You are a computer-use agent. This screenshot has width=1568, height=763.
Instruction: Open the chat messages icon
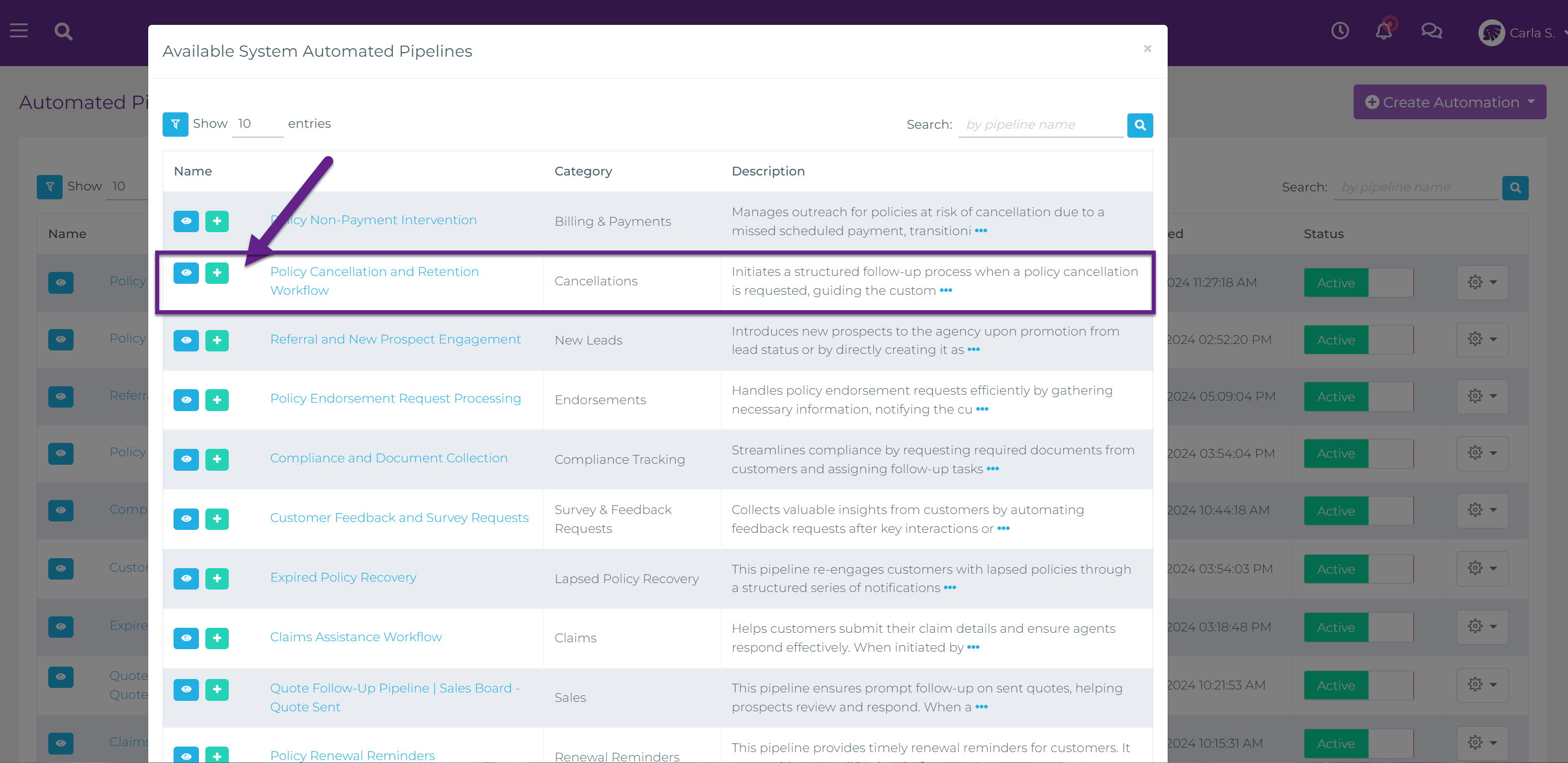[x=1432, y=30]
